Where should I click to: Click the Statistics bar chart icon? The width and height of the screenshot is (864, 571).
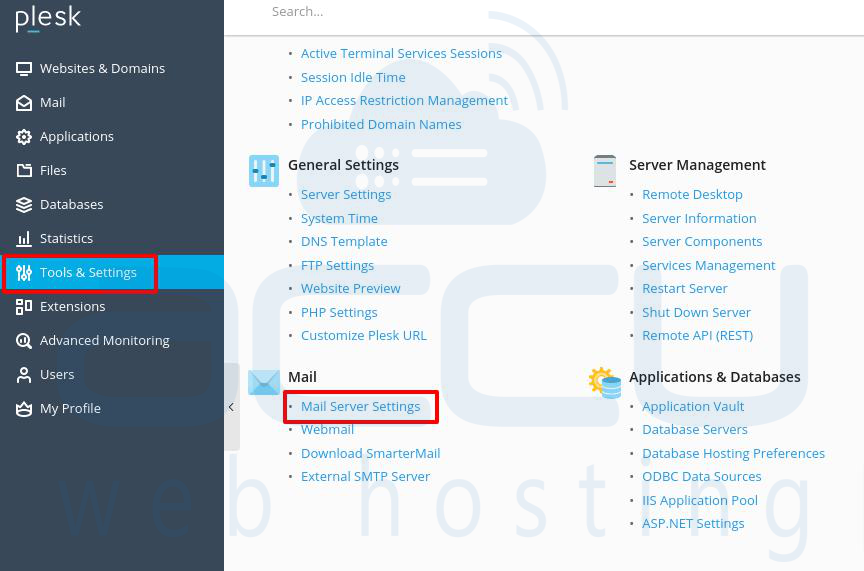click(24, 239)
